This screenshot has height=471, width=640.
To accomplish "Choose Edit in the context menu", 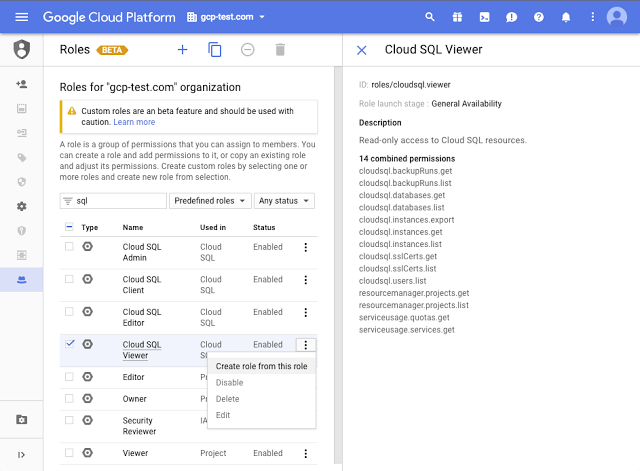I will [262, 415].
